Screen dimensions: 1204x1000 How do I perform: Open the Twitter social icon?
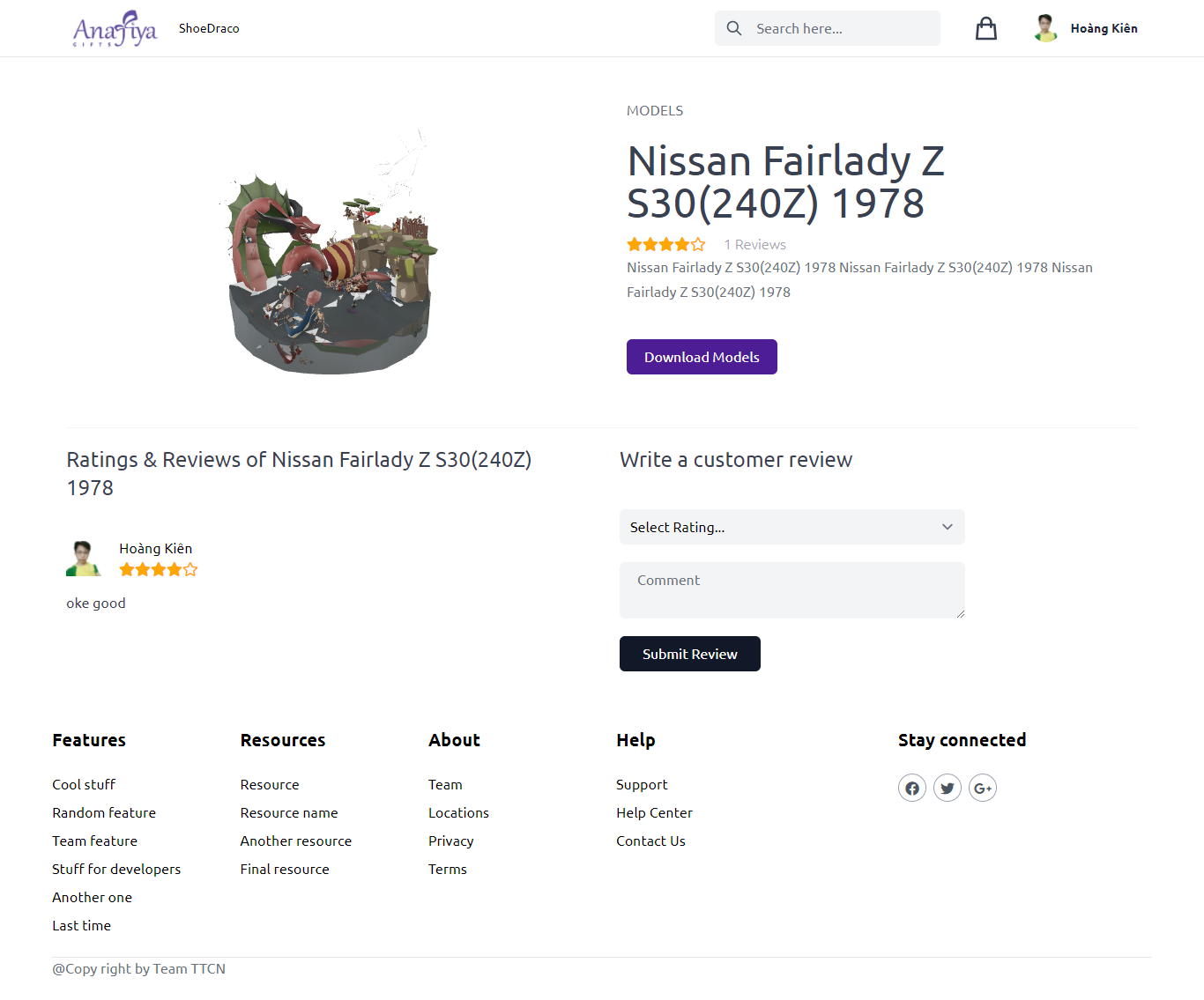948,788
